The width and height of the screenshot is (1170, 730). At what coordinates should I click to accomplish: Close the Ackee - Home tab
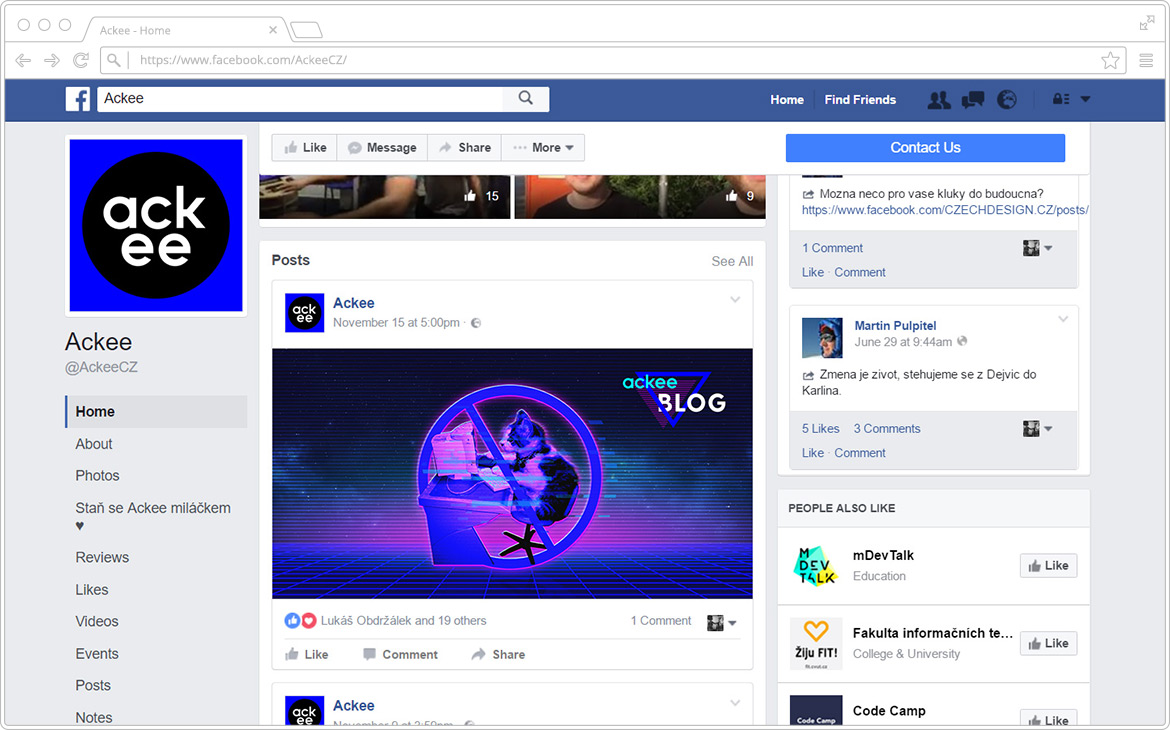[273, 30]
